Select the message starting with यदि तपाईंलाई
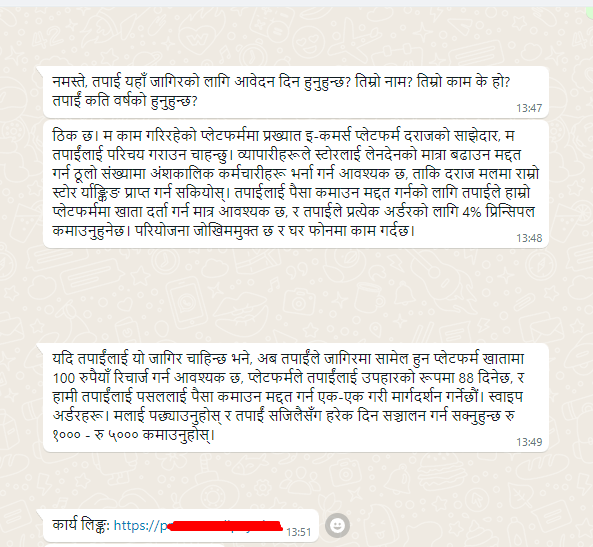Viewport: 593px width, 547px height. 296,398
